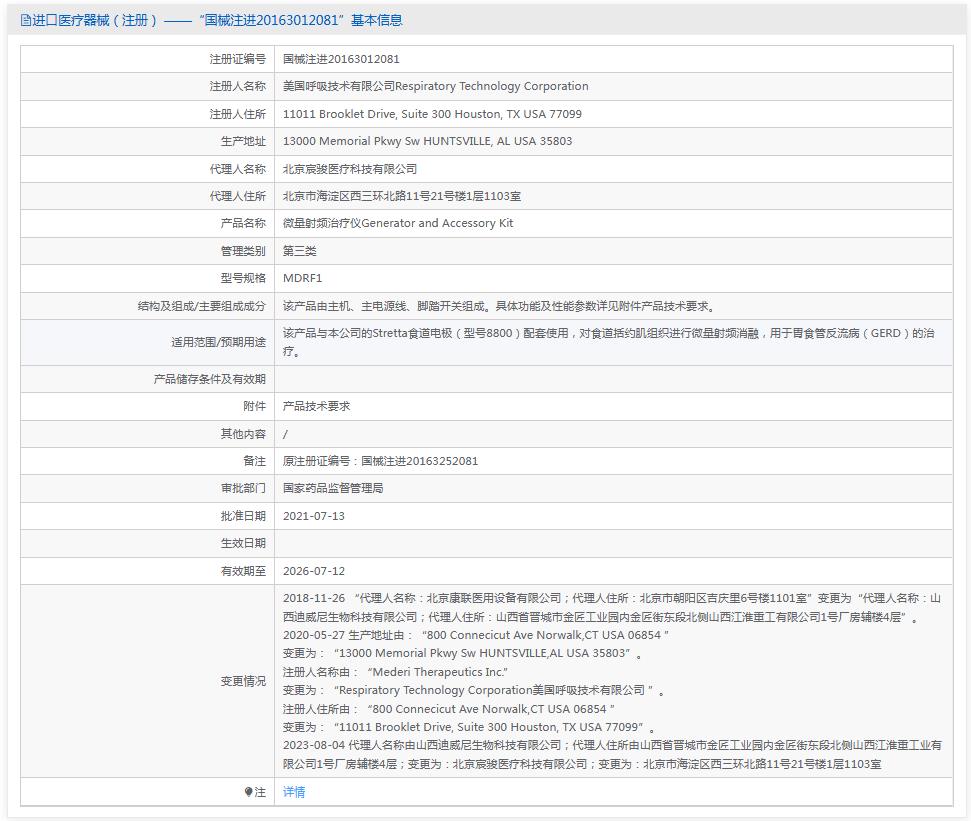Click the 变更情况 label
The height and width of the screenshot is (821, 971).
[243, 681]
